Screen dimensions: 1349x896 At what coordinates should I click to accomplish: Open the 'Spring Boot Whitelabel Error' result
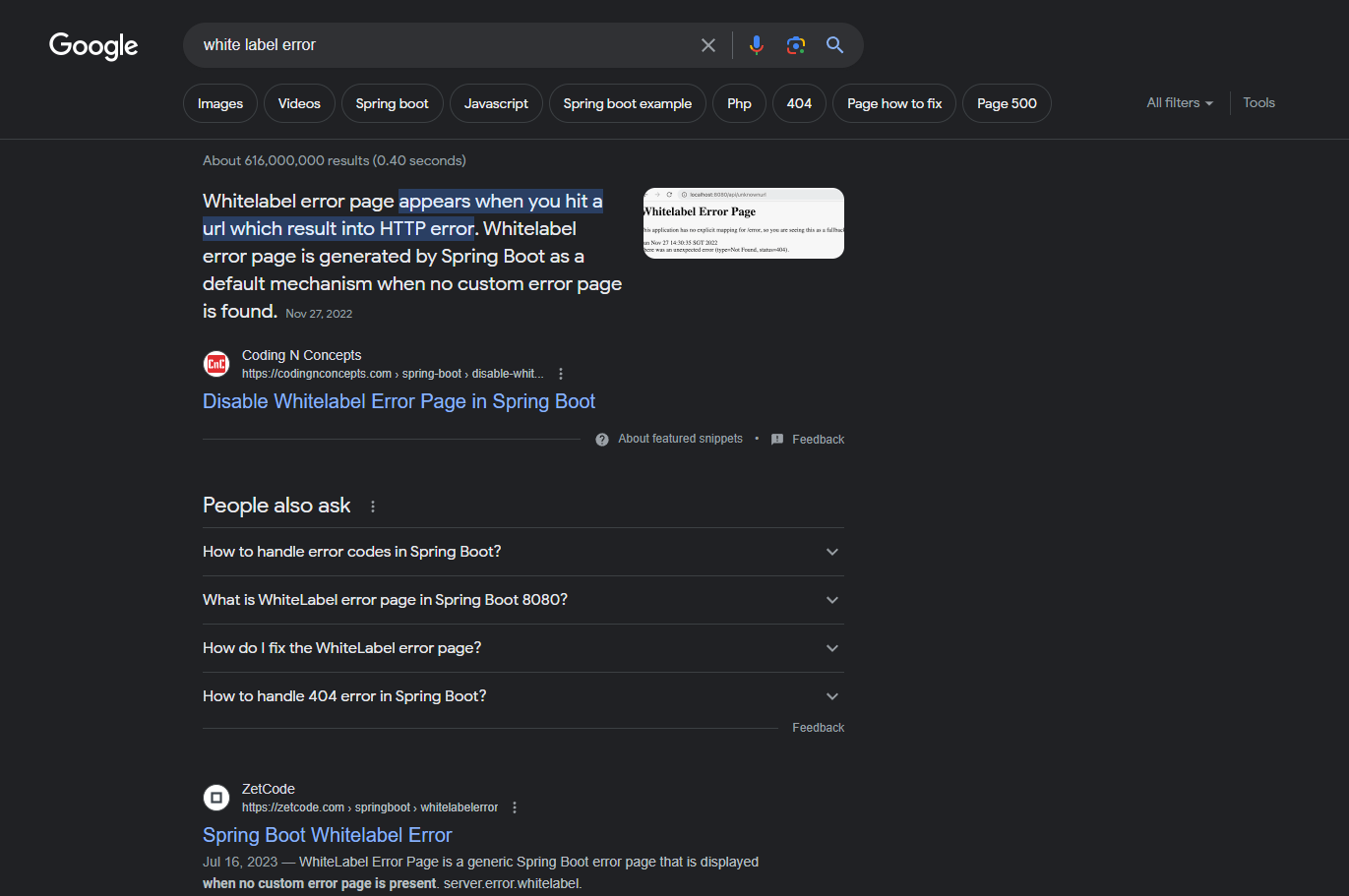327,835
